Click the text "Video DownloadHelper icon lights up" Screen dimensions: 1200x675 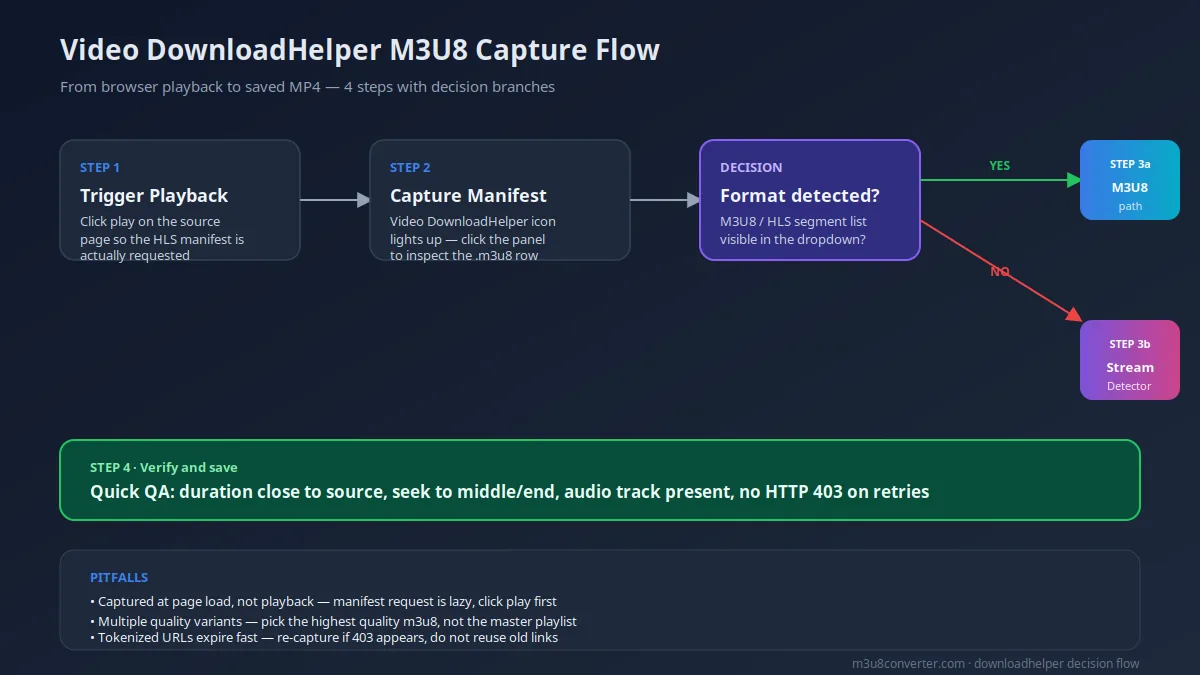coord(473,230)
